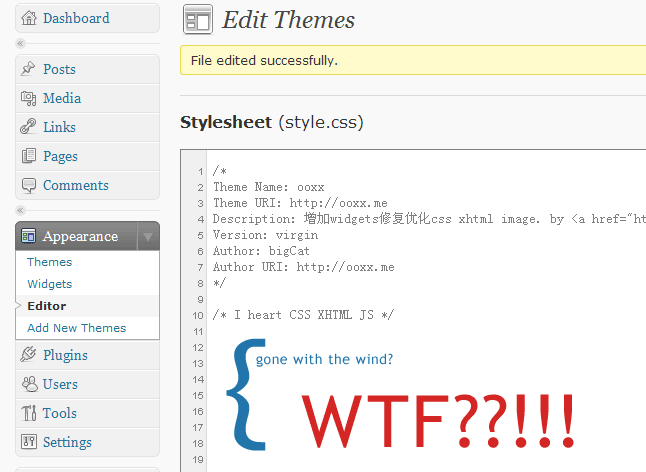The image size is (646, 472).
Task: Open Add New Themes link
Action: [77, 328]
